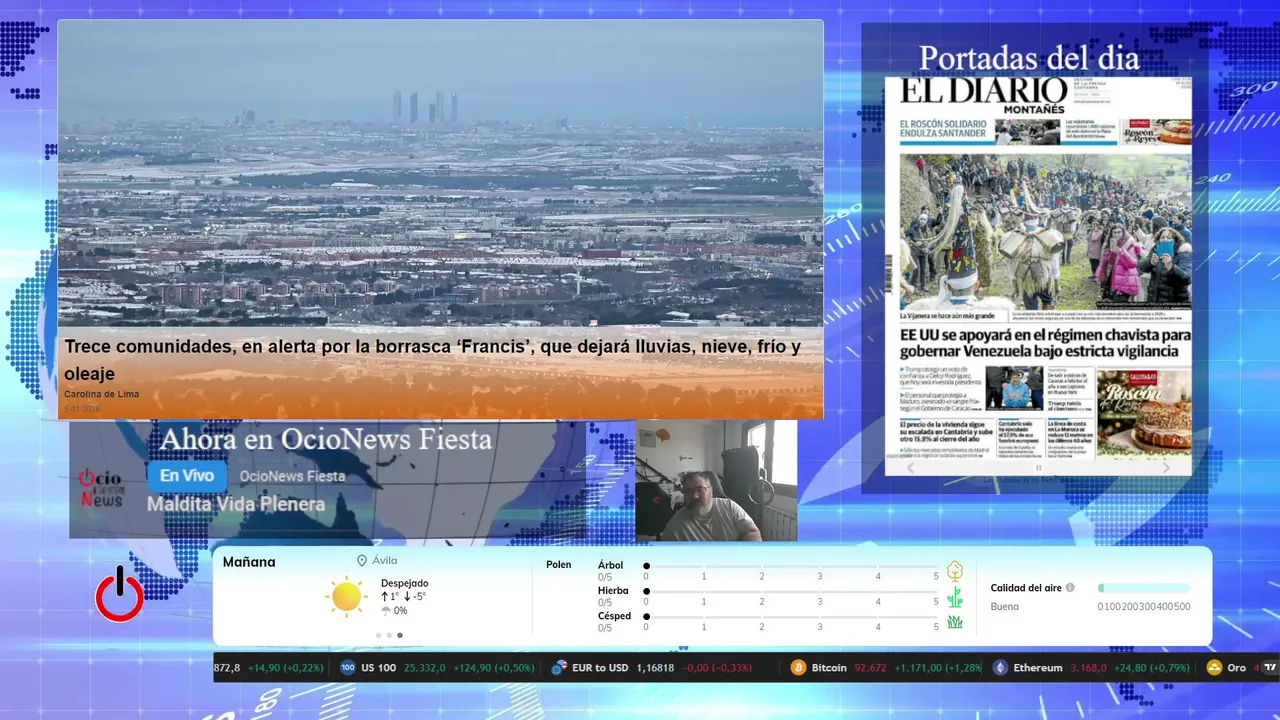
Task: Click the EE UU Venezuela newspaper headline
Action: click(1045, 342)
